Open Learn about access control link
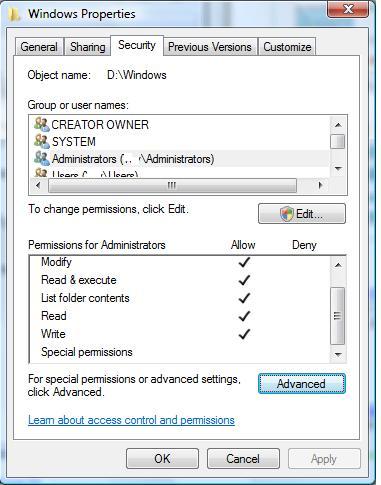Screen dimensions: 381x485 pyautogui.click(x=131, y=420)
